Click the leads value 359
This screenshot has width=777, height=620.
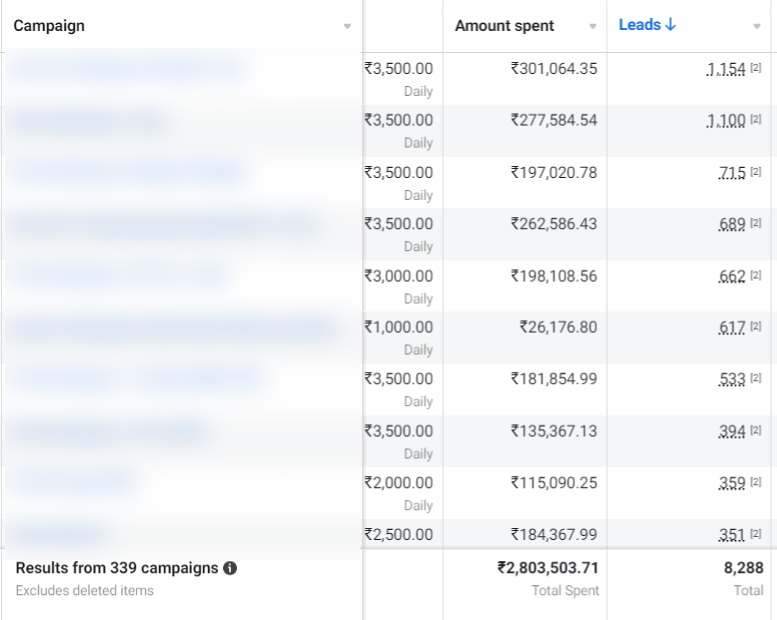[x=732, y=483]
